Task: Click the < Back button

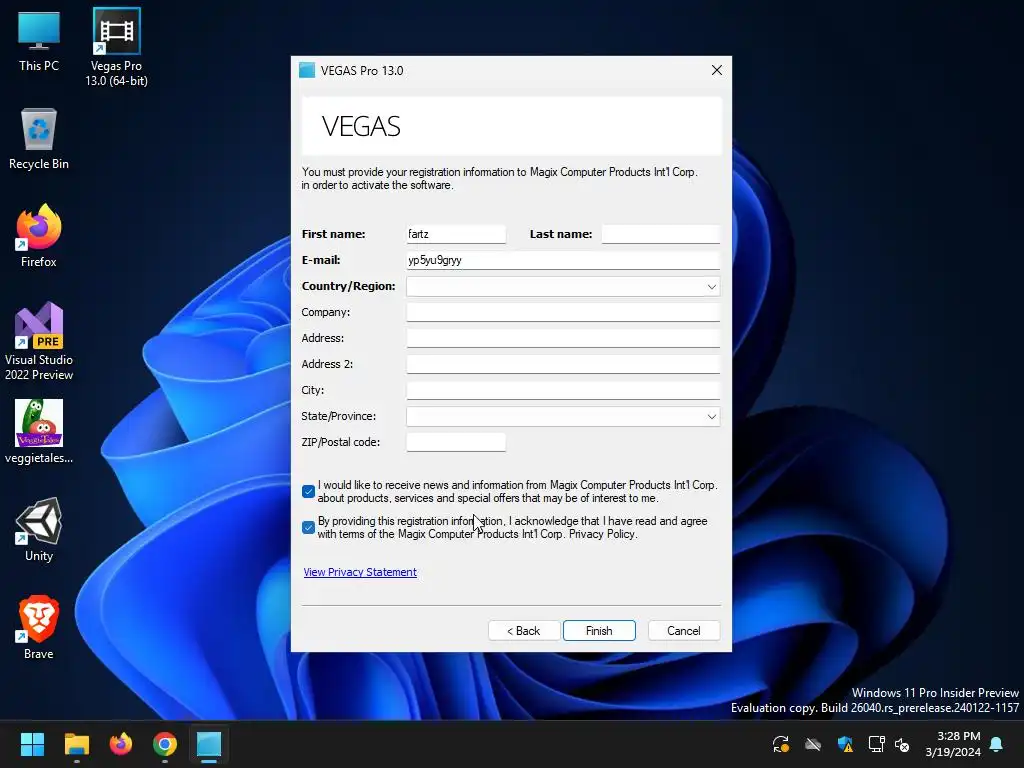Action: [x=524, y=631]
